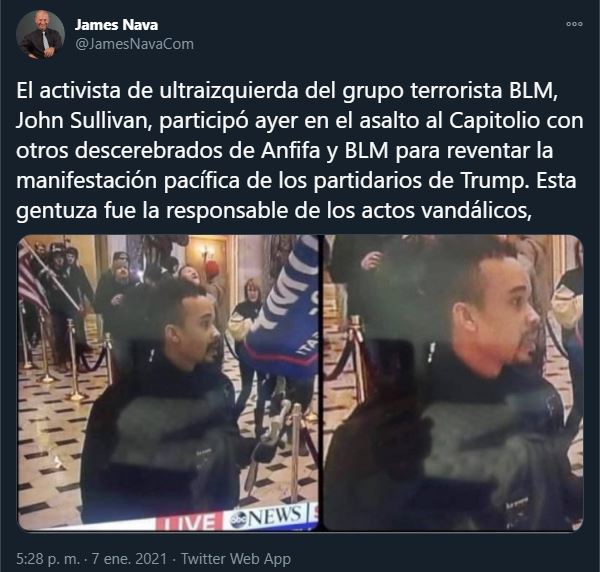
Task: Click the red LIVE banner in photo
Action: pos(189,523)
